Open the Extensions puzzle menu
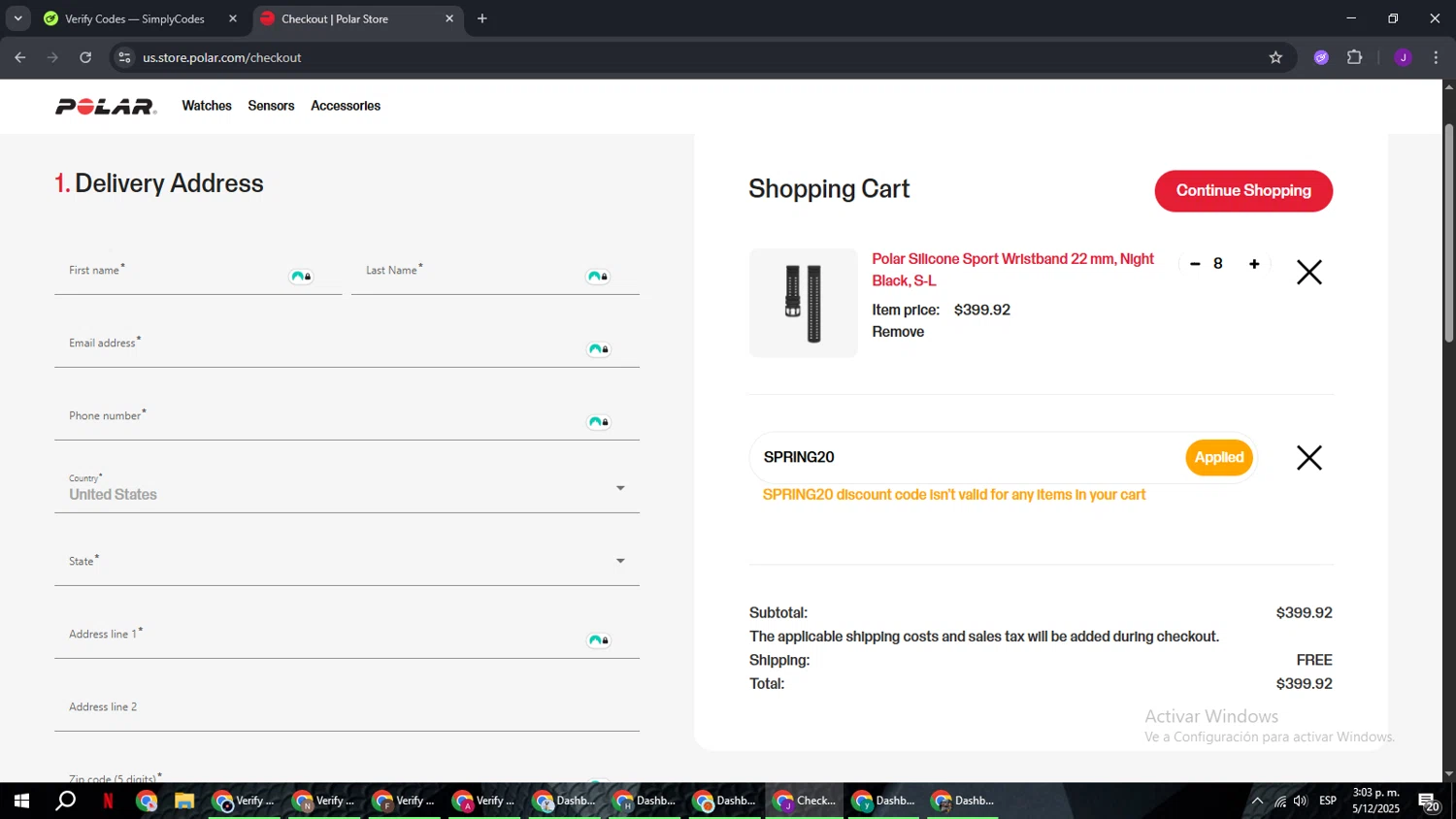The height and width of the screenshot is (819, 1456). pos(1355,57)
